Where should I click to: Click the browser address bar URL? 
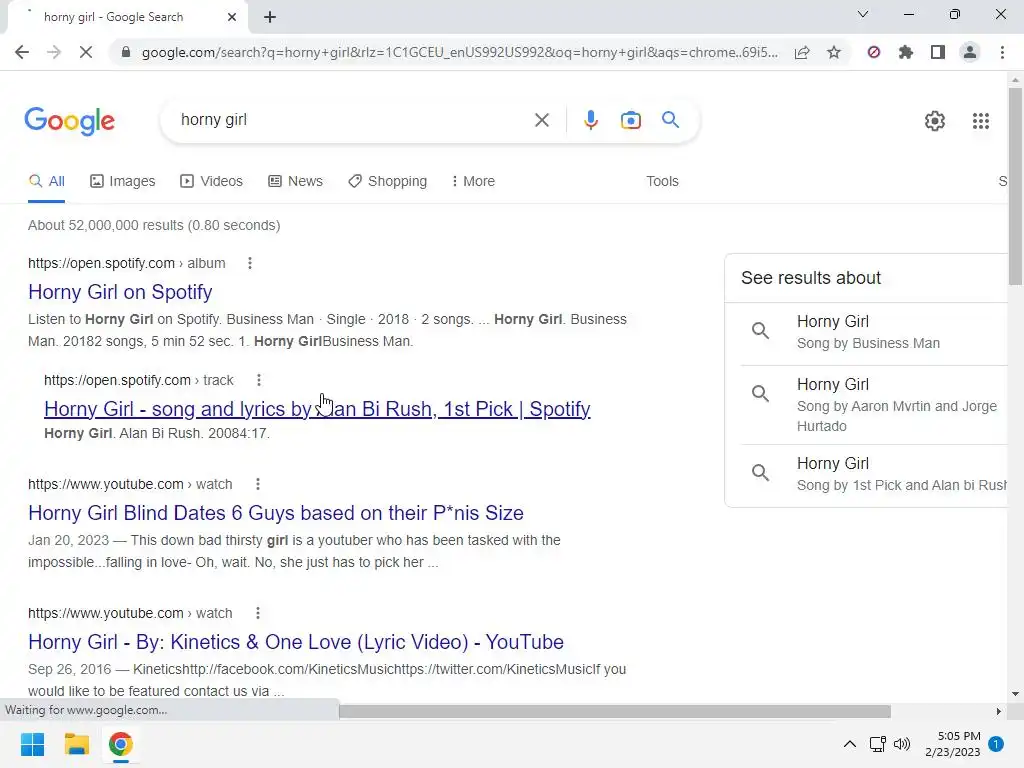460,52
